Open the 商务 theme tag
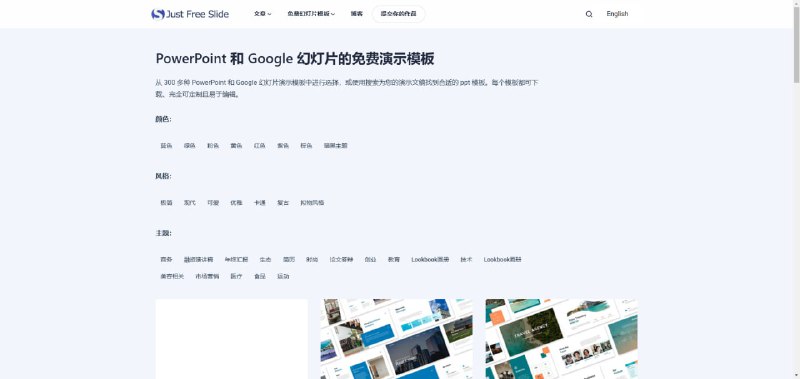The height and width of the screenshot is (379, 800). pos(166,260)
